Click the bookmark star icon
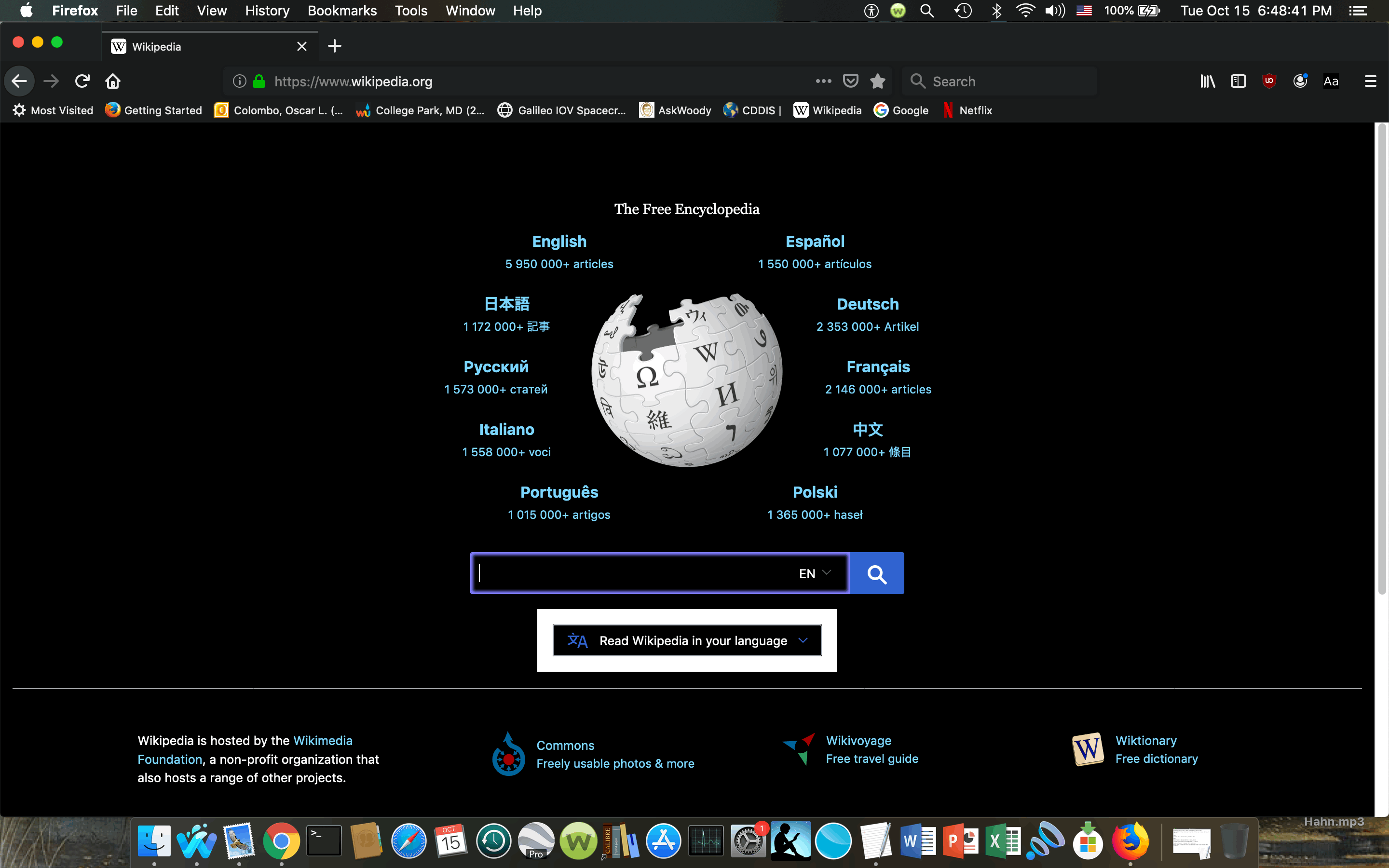This screenshot has width=1389, height=868. coord(877,81)
